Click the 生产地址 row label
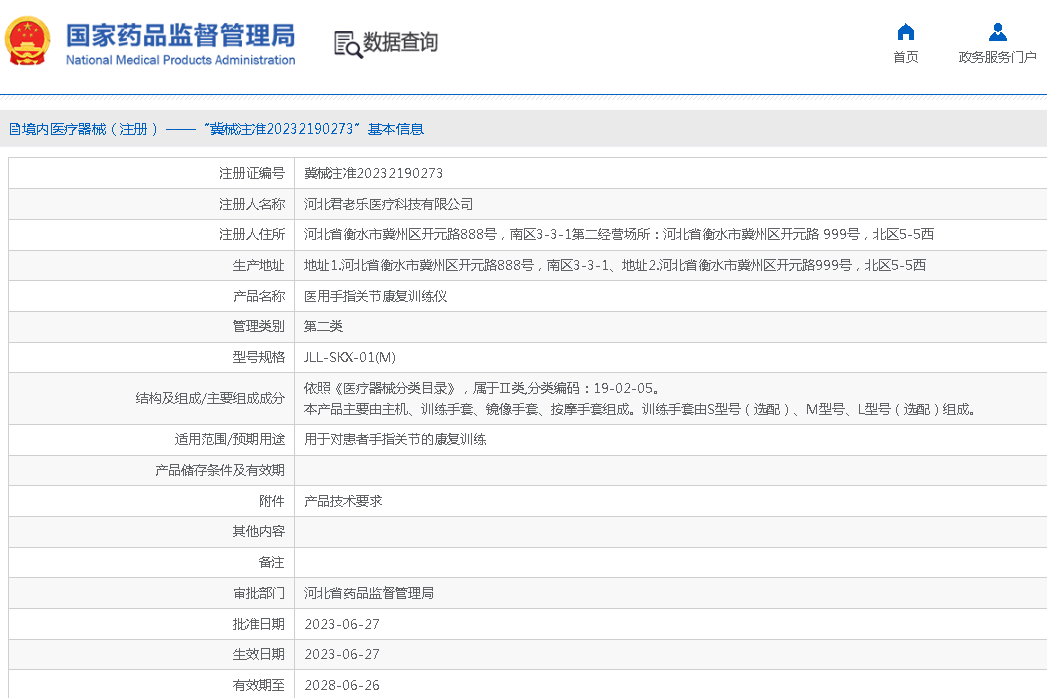1047x698 pixels. coord(258,265)
